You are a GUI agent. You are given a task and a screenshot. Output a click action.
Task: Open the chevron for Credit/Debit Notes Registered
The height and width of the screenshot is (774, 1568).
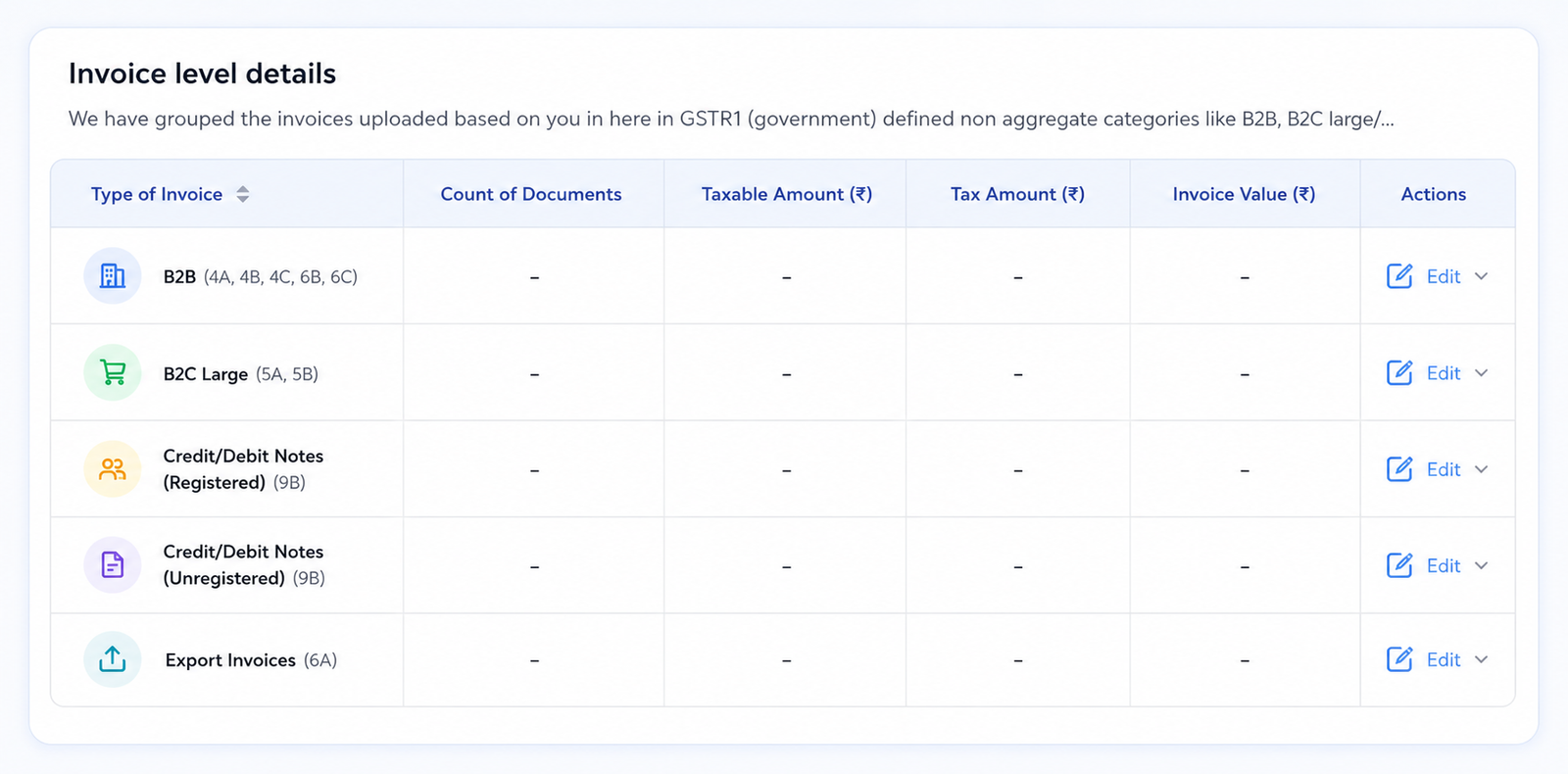[1481, 469]
